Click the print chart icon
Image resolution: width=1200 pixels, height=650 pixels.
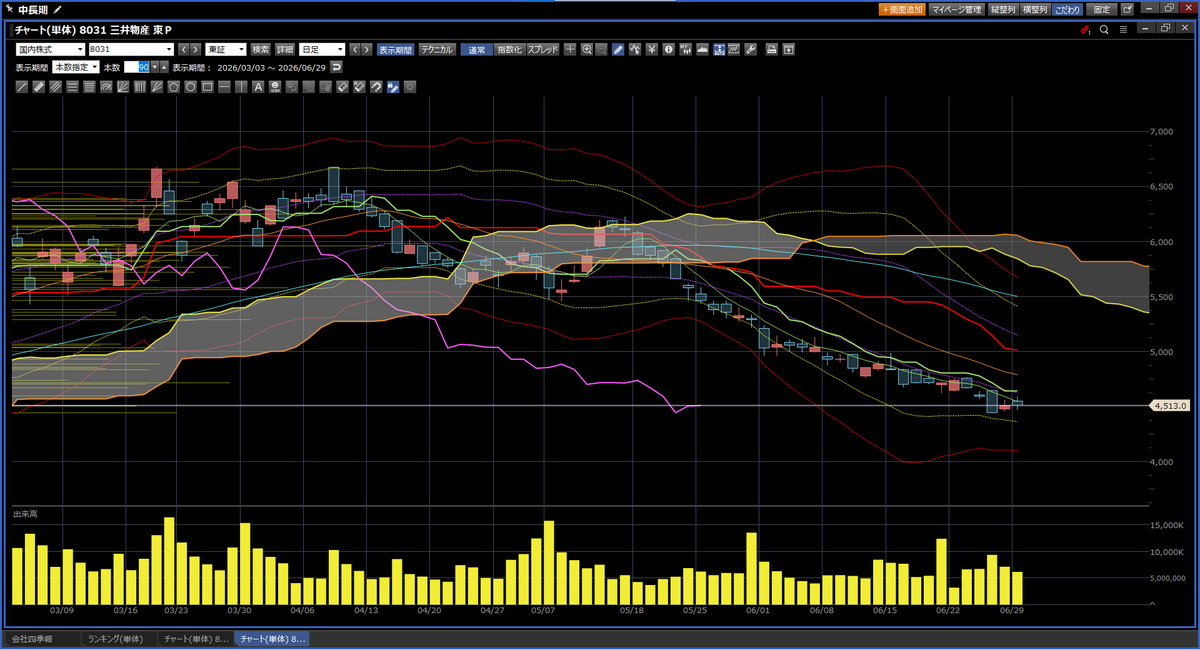coord(770,49)
